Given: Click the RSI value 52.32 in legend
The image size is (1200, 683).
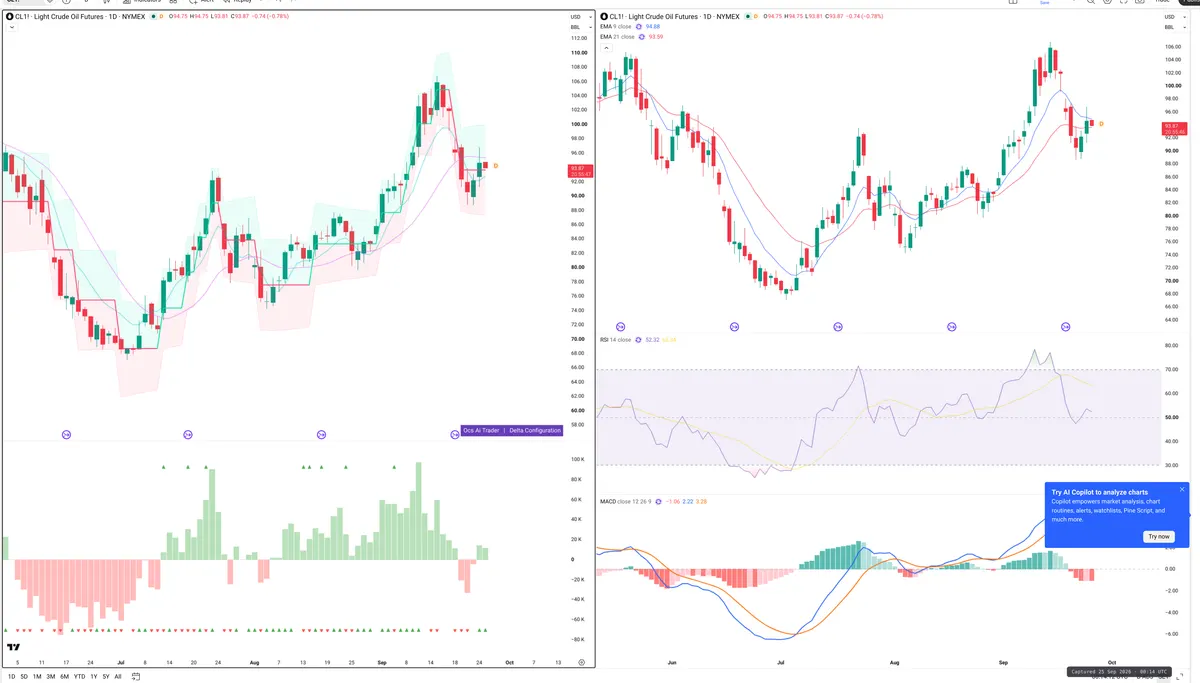Looking at the screenshot, I should (x=653, y=340).
